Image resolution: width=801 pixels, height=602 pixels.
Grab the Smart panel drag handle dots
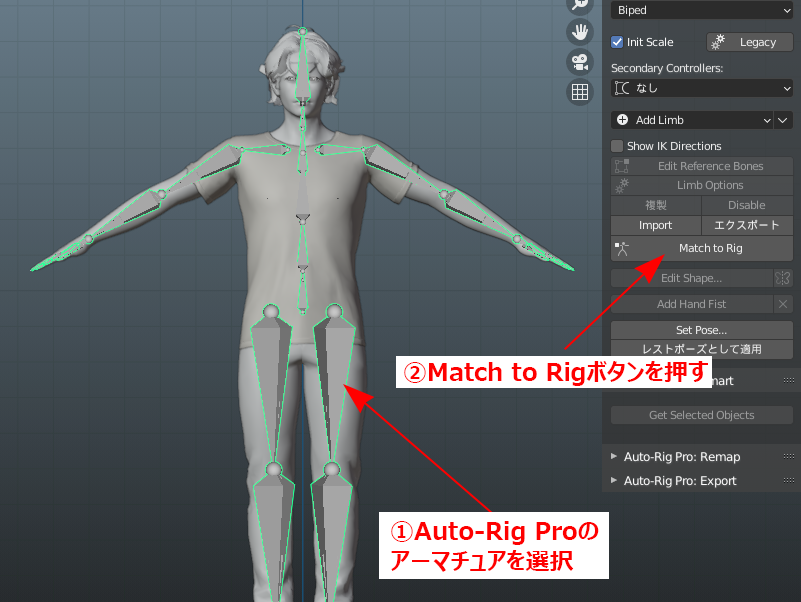coord(789,380)
